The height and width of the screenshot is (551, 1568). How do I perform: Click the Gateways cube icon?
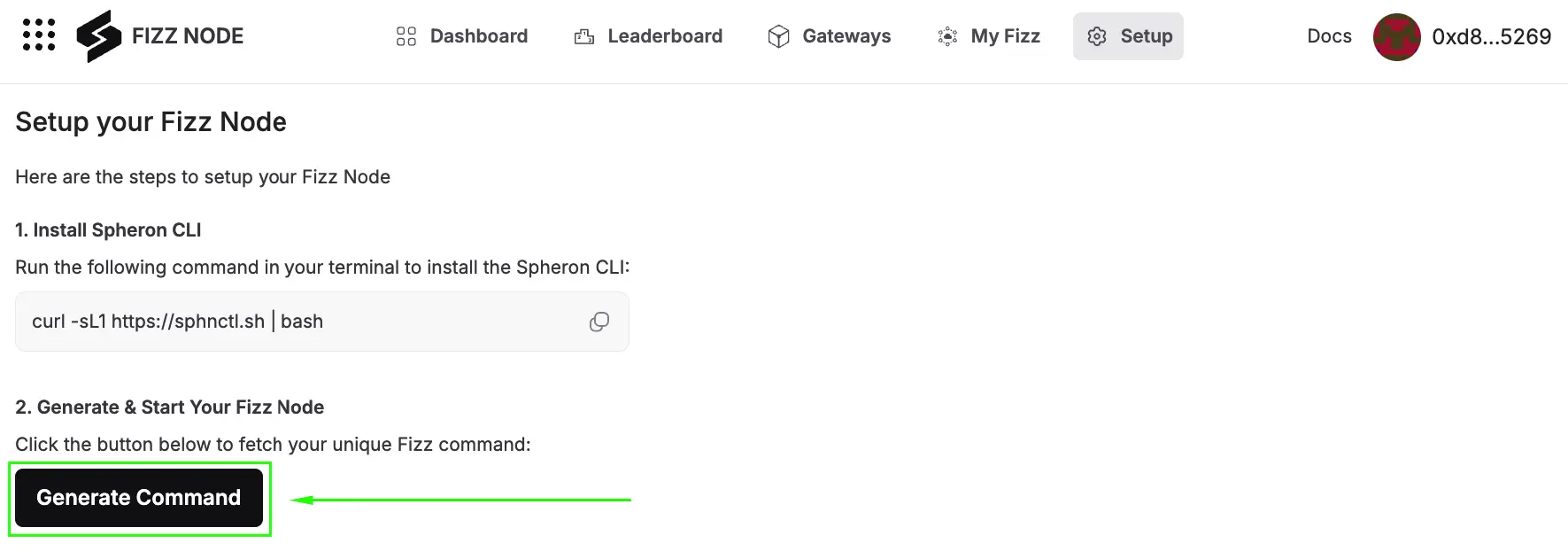(x=778, y=36)
